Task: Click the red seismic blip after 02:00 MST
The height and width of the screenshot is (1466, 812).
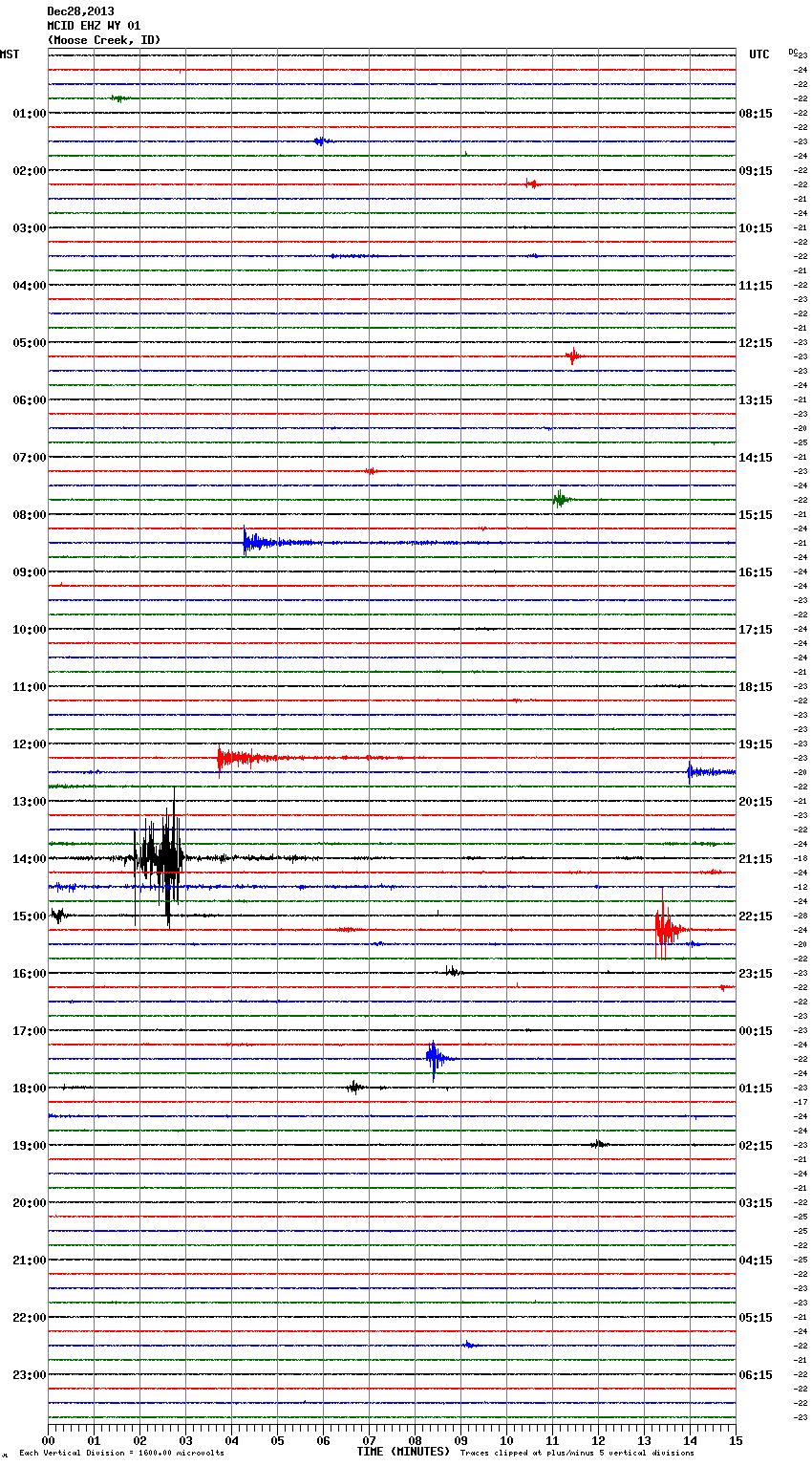Action: tap(533, 183)
